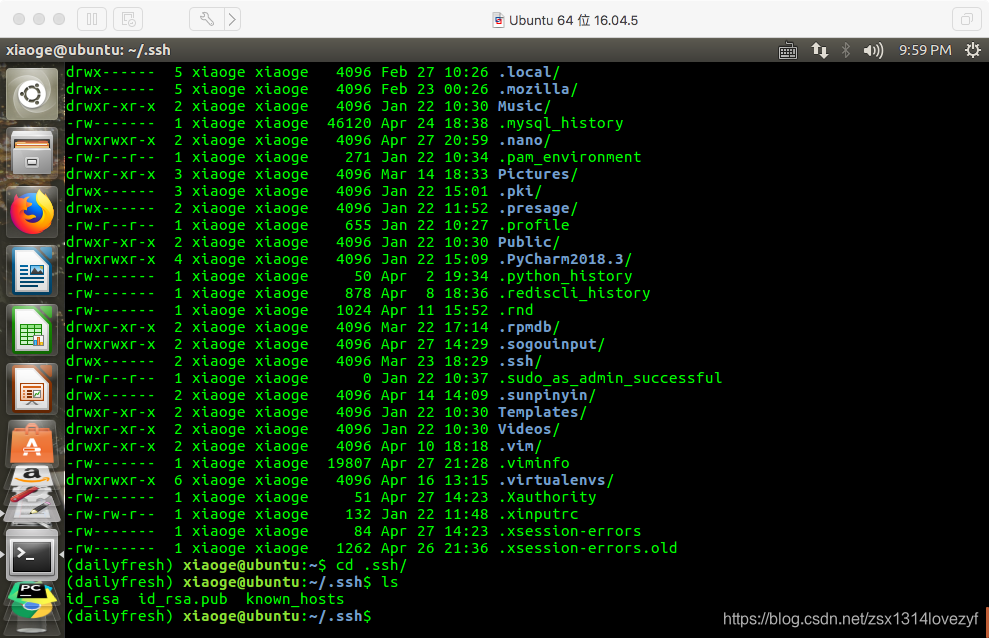Pause the virtual machine

click(x=92, y=20)
